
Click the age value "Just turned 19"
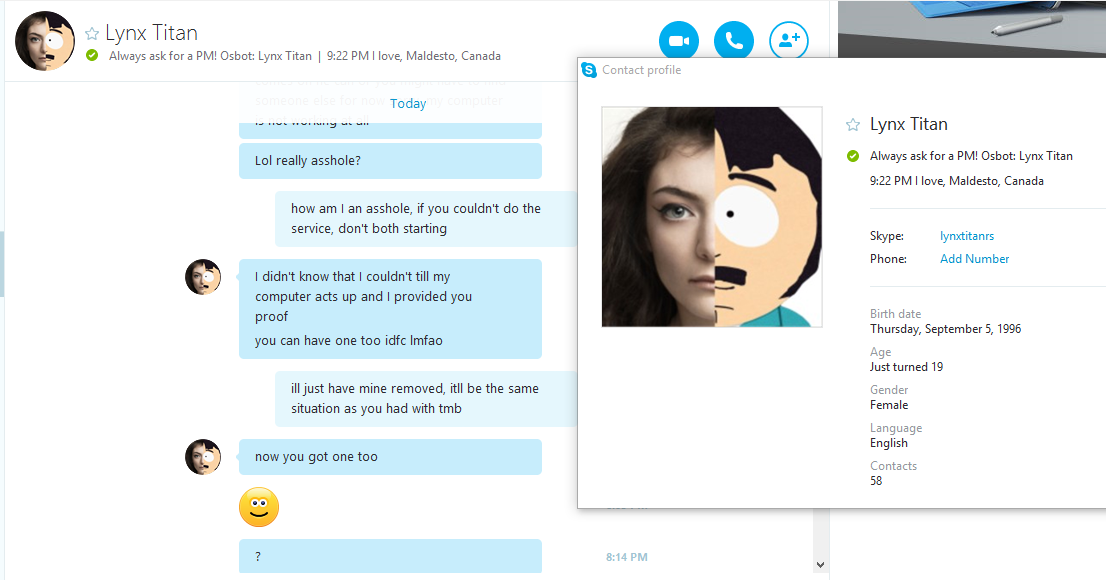tap(906, 367)
